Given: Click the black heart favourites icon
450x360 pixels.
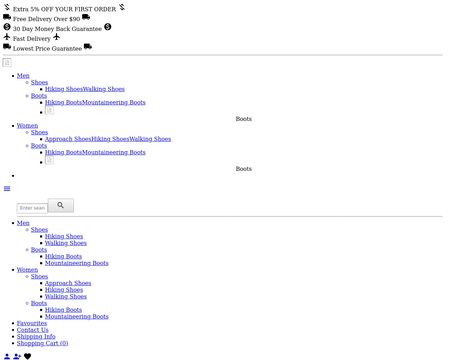Looking at the screenshot, I should [28, 357].
